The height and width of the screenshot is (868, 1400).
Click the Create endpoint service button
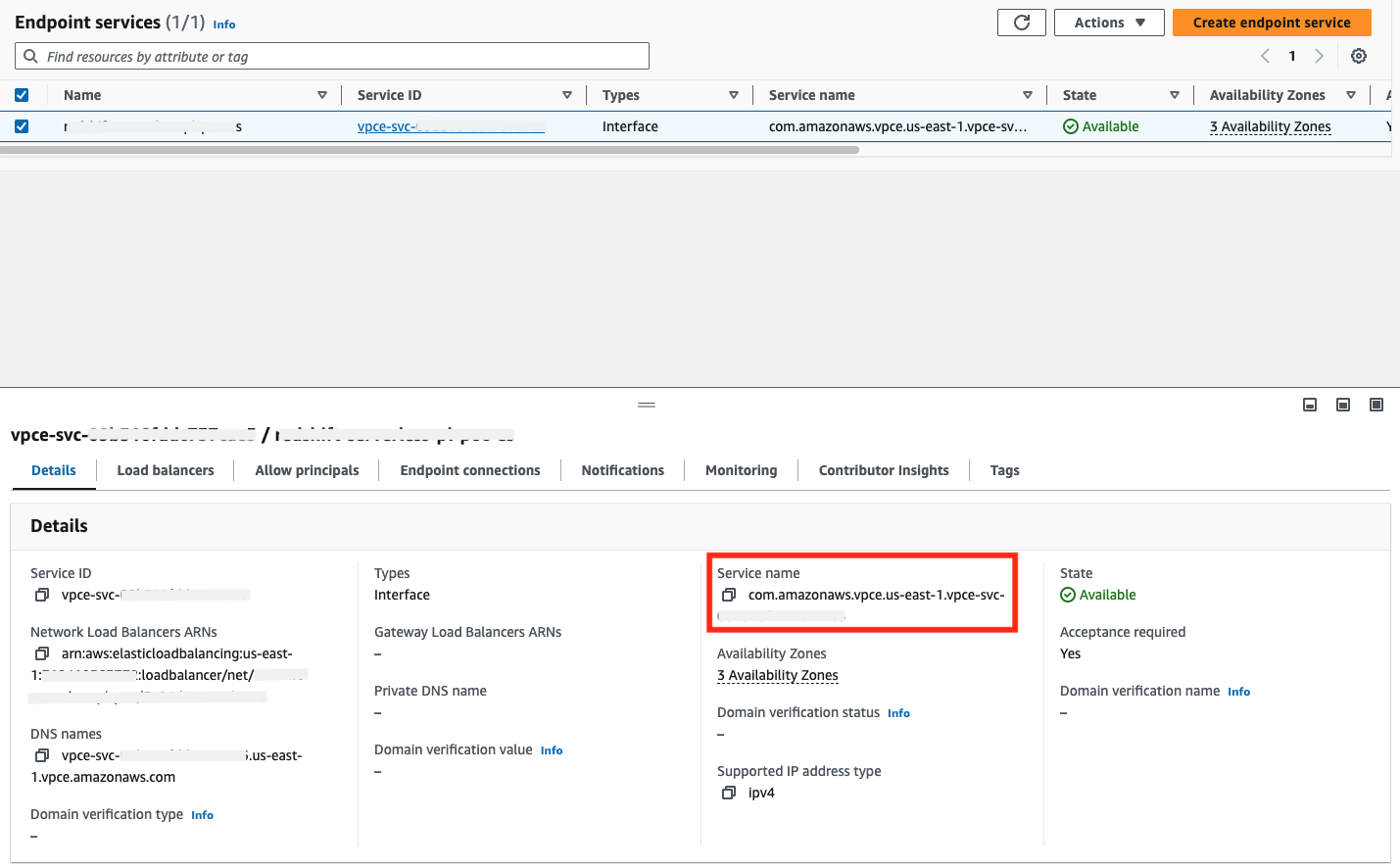pyautogui.click(x=1271, y=22)
